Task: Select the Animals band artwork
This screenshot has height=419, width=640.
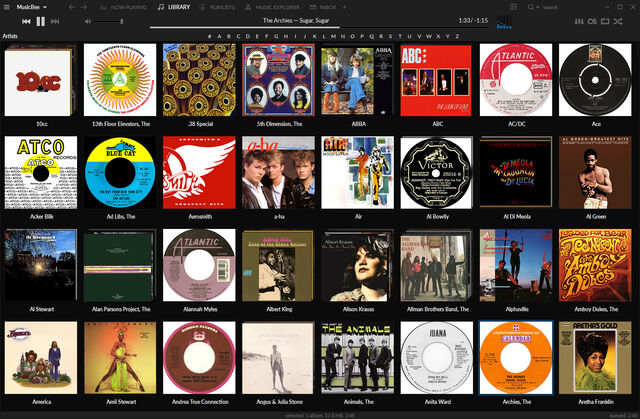Action: (x=358, y=358)
